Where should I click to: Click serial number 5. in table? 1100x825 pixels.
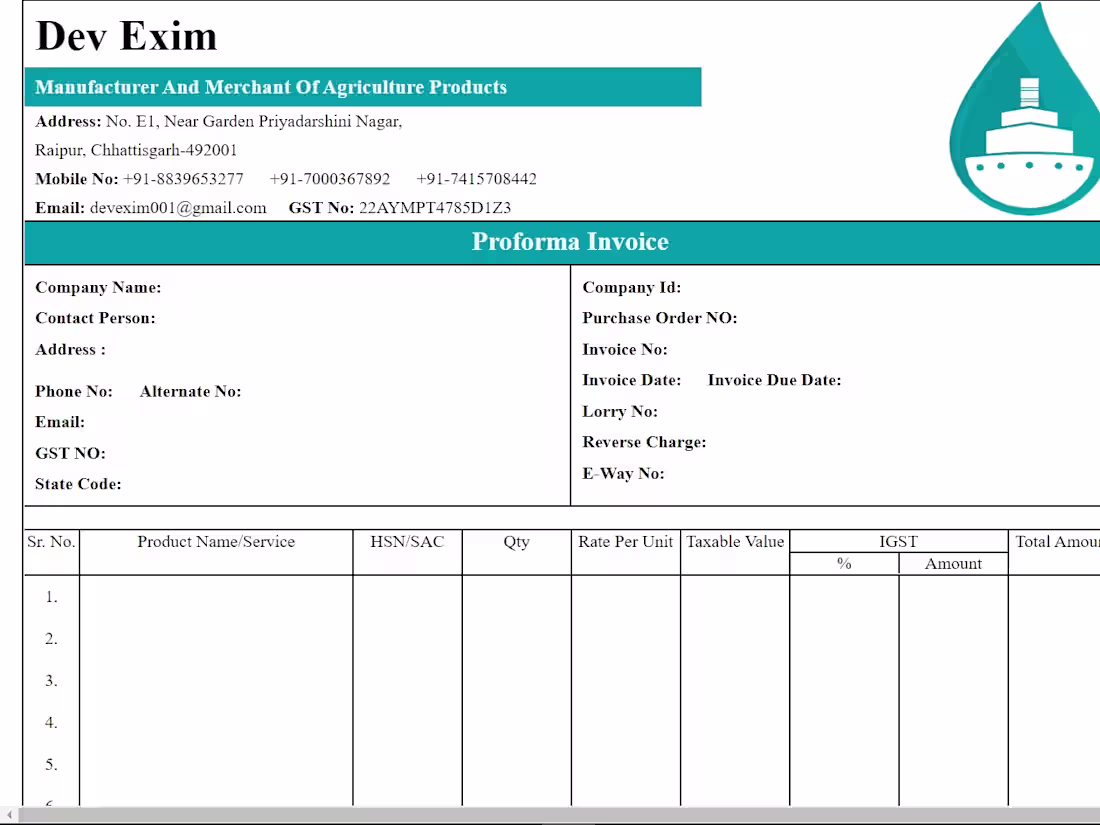pos(51,764)
